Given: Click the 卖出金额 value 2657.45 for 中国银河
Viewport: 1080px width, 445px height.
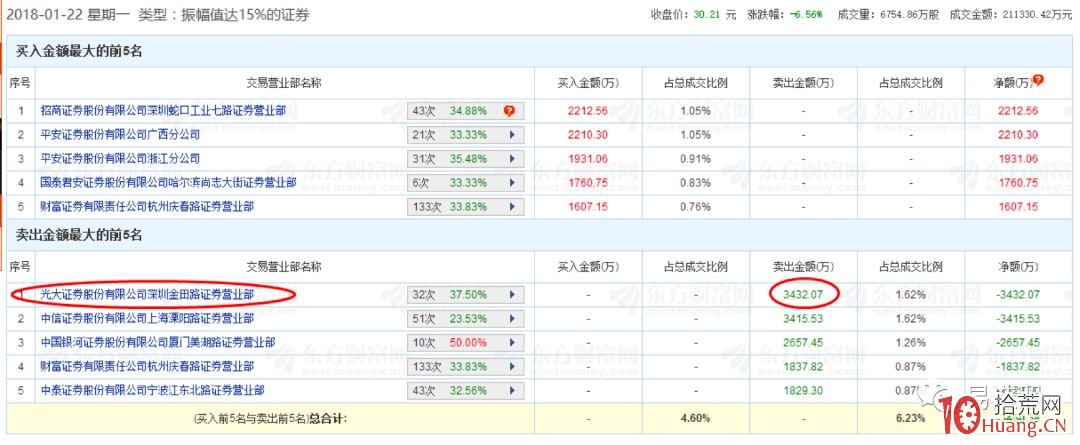Looking at the screenshot, I should coord(803,342).
